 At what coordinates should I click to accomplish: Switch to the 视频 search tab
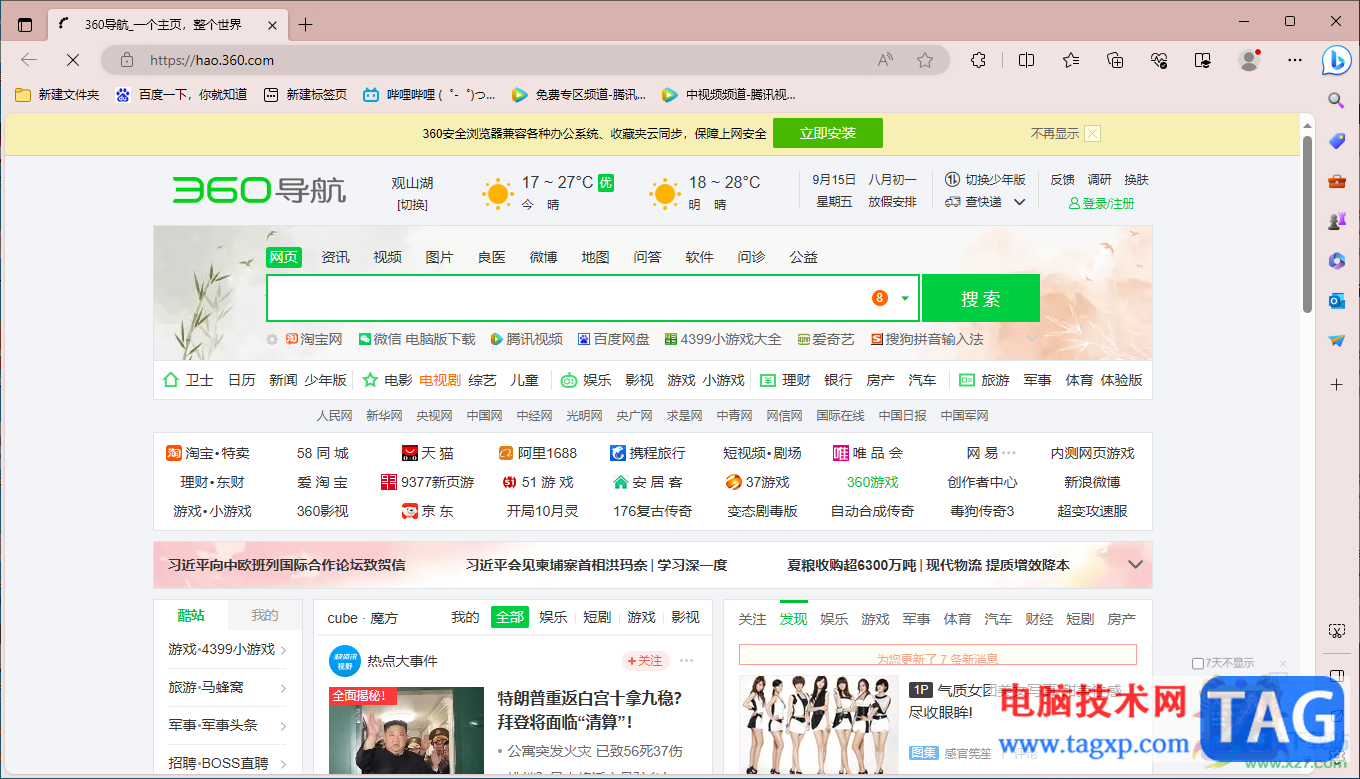387,257
